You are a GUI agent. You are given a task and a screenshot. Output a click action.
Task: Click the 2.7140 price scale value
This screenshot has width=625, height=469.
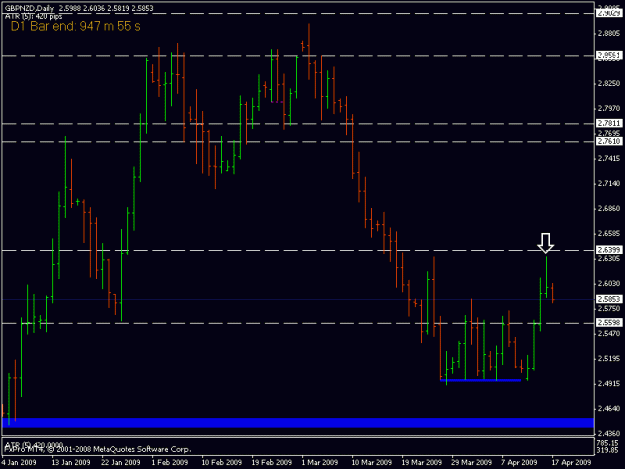pos(609,183)
